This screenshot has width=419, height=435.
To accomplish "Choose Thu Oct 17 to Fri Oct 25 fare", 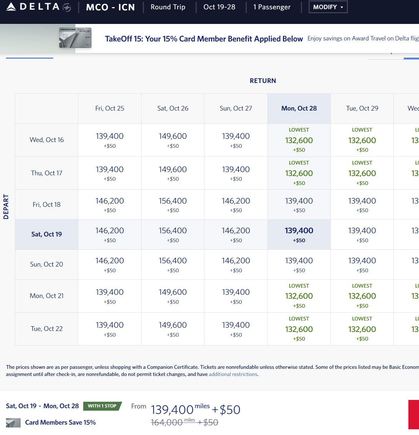I will click(110, 173).
